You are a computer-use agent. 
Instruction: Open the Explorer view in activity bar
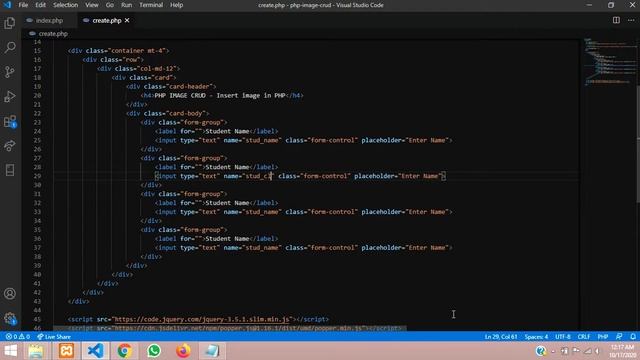click(x=10, y=23)
